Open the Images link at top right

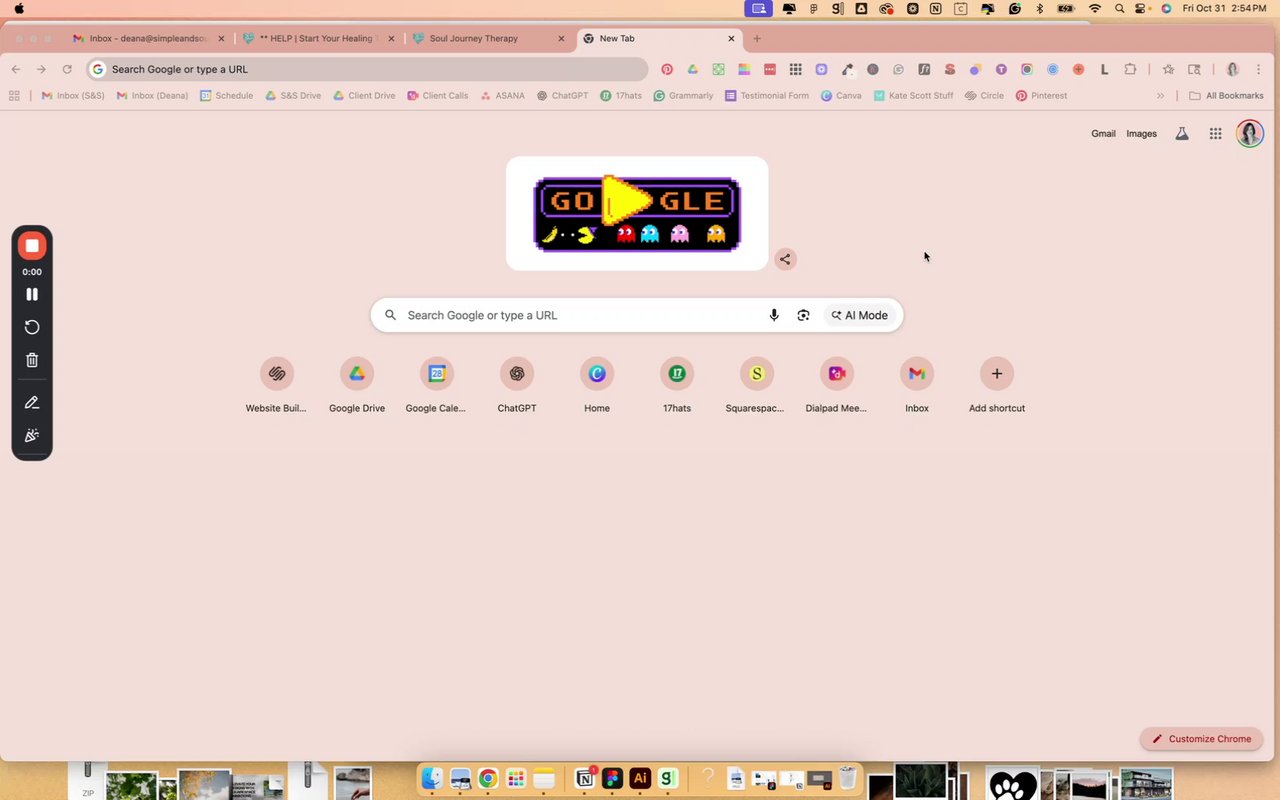point(1141,134)
